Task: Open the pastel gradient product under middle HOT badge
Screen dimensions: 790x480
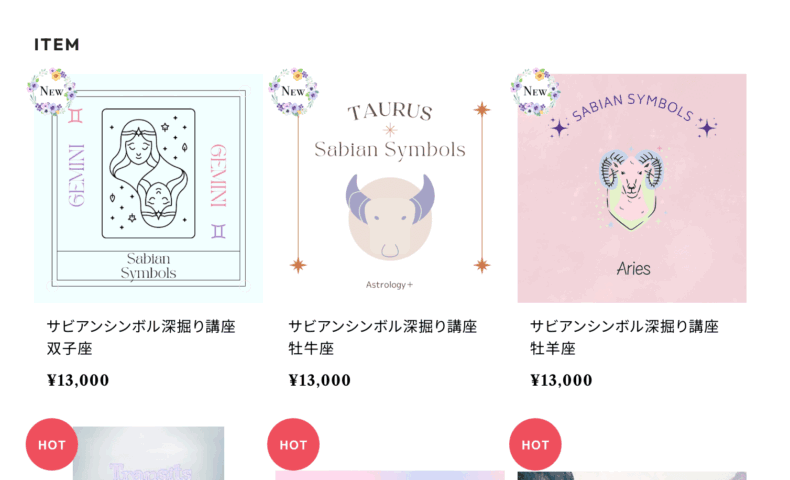Action: [390, 475]
